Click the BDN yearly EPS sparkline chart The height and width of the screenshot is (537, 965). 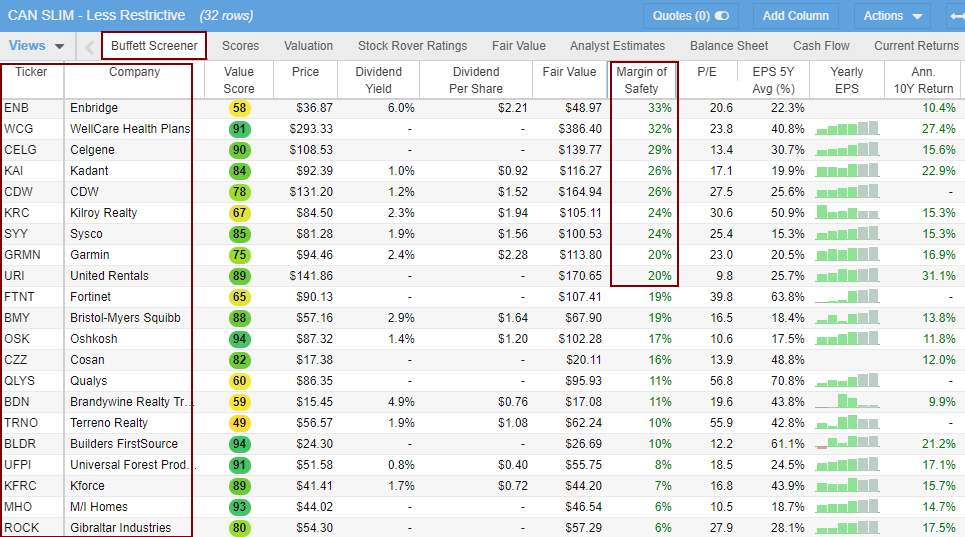[x=847, y=401]
